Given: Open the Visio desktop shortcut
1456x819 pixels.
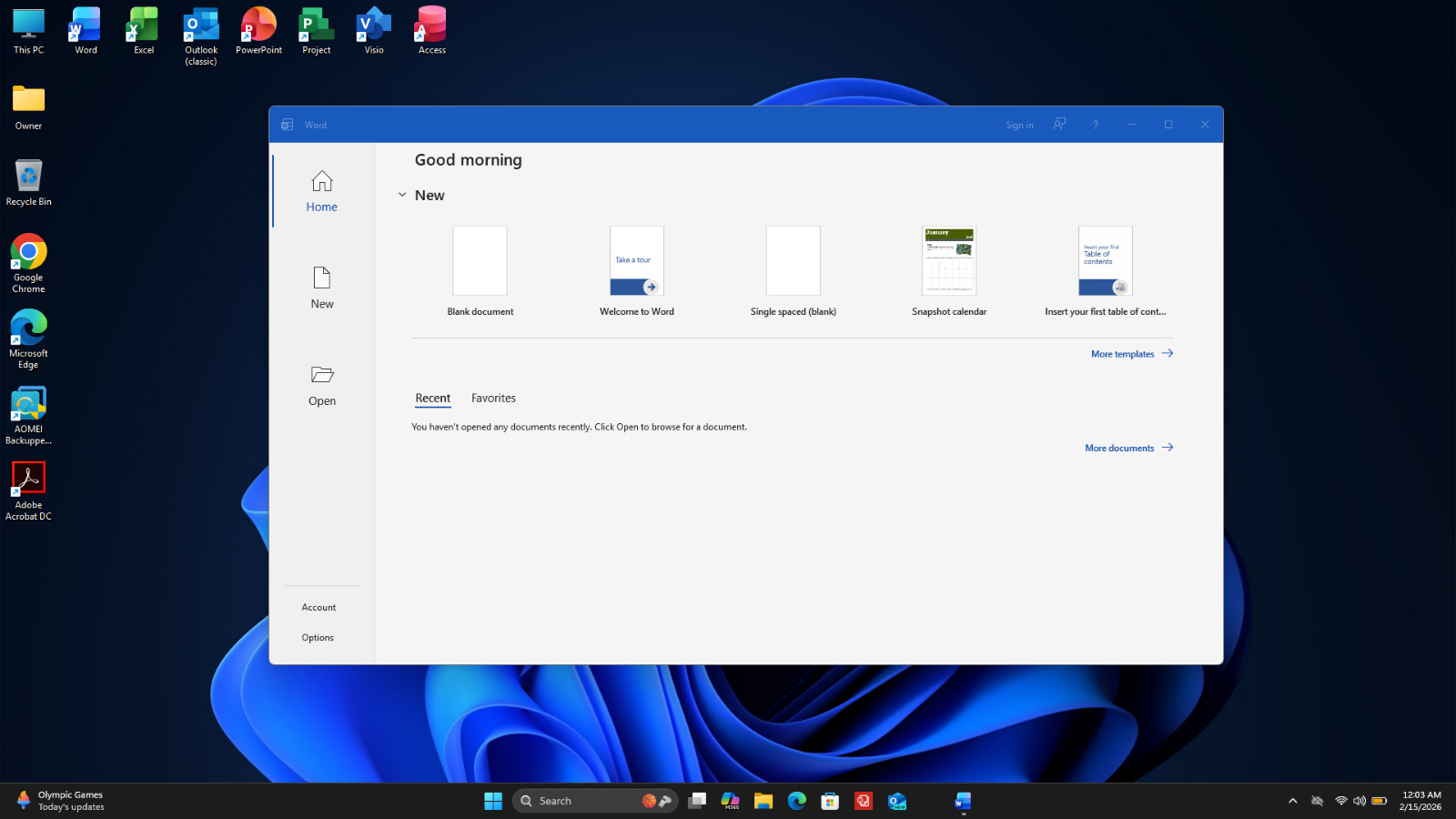Looking at the screenshot, I should (374, 31).
